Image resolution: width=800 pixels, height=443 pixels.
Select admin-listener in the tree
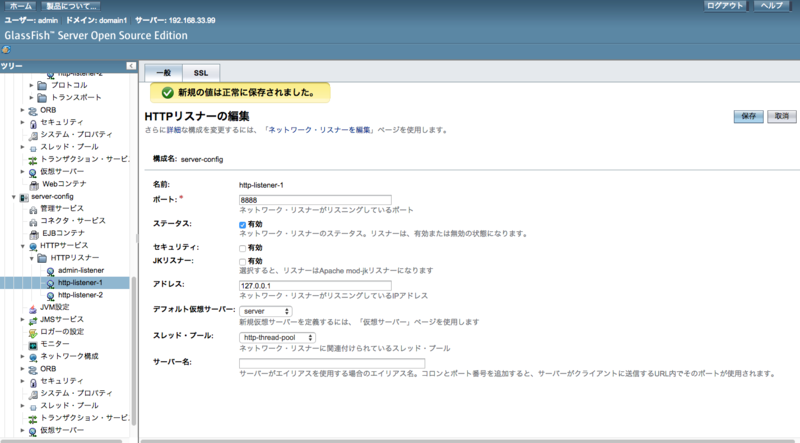click(x=81, y=270)
